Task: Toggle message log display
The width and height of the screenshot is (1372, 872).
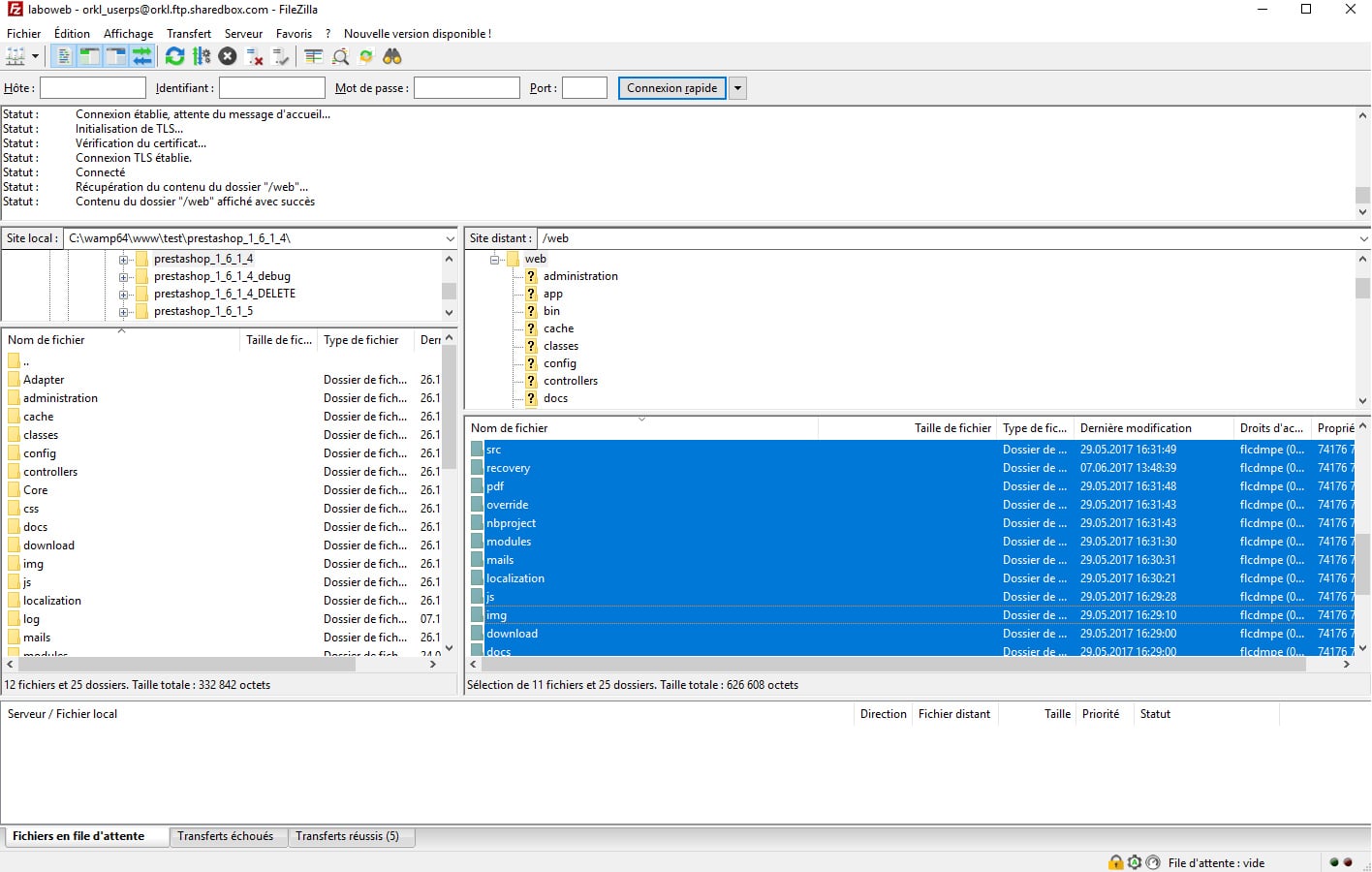Action: (x=63, y=56)
